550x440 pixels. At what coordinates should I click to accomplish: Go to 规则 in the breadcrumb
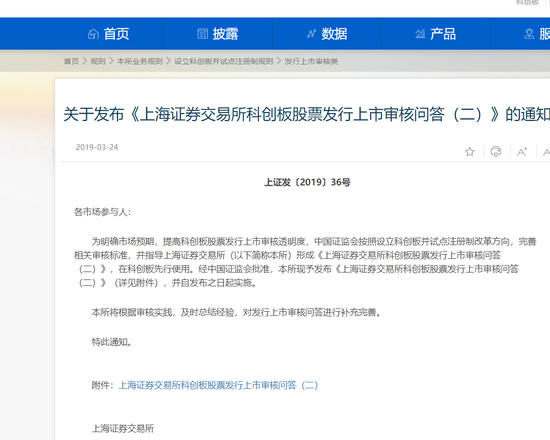tap(98, 61)
